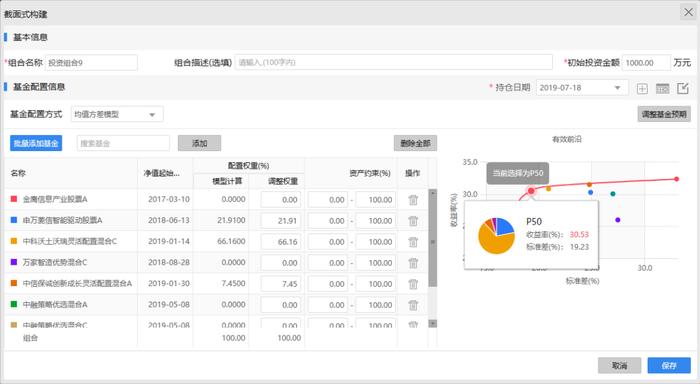Click the 删除全部 button
This screenshot has width=700, height=384.
pyautogui.click(x=415, y=143)
